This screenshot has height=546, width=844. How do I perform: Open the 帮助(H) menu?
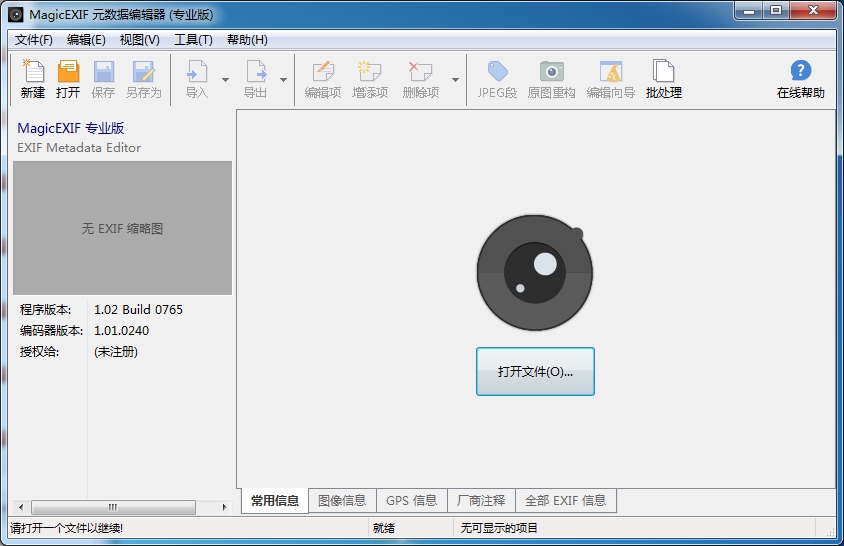247,40
